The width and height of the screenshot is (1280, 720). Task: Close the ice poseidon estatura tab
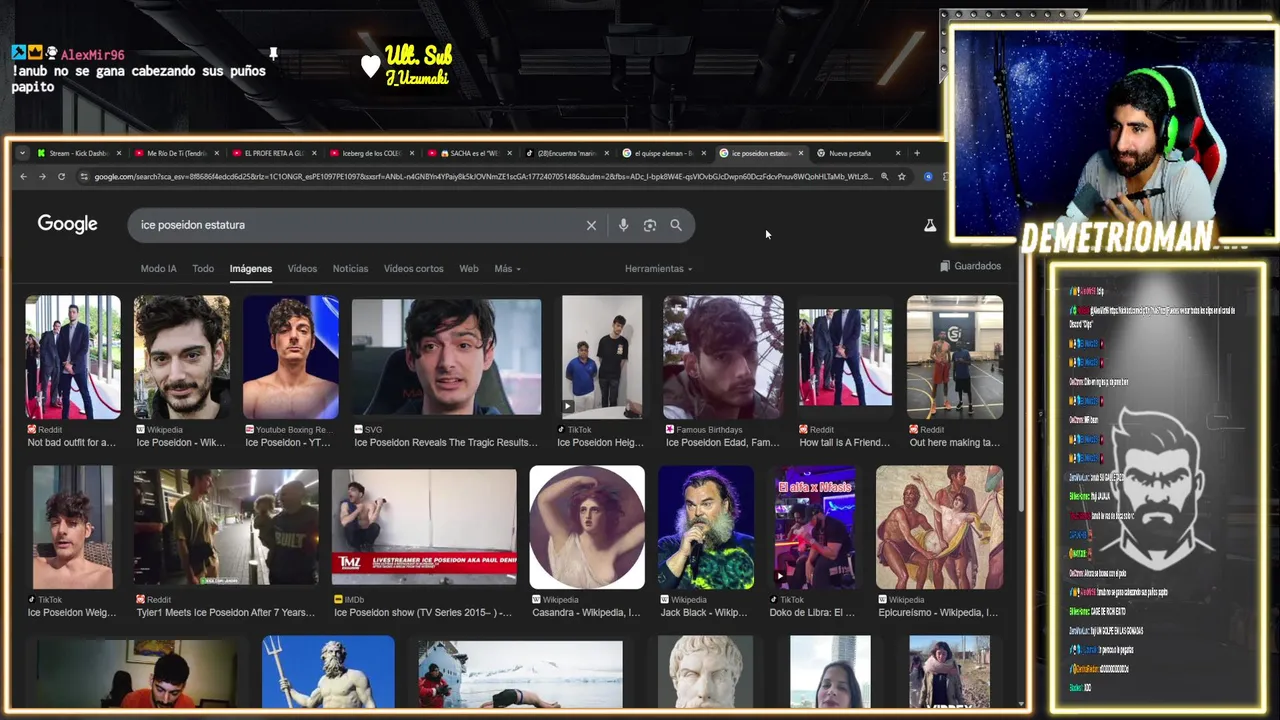(x=800, y=153)
